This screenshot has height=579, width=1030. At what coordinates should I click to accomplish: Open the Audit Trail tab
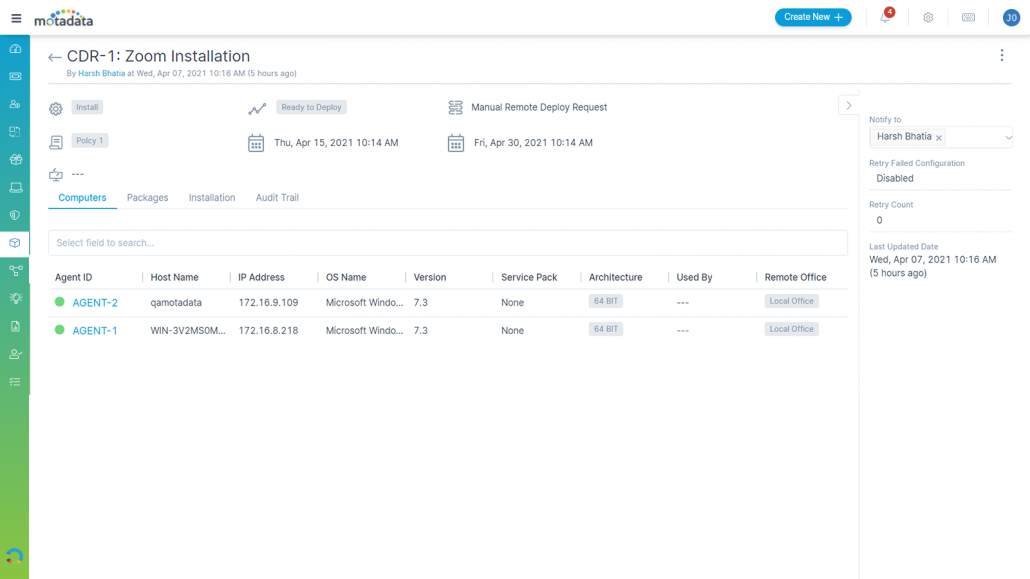pyautogui.click(x=277, y=198)
